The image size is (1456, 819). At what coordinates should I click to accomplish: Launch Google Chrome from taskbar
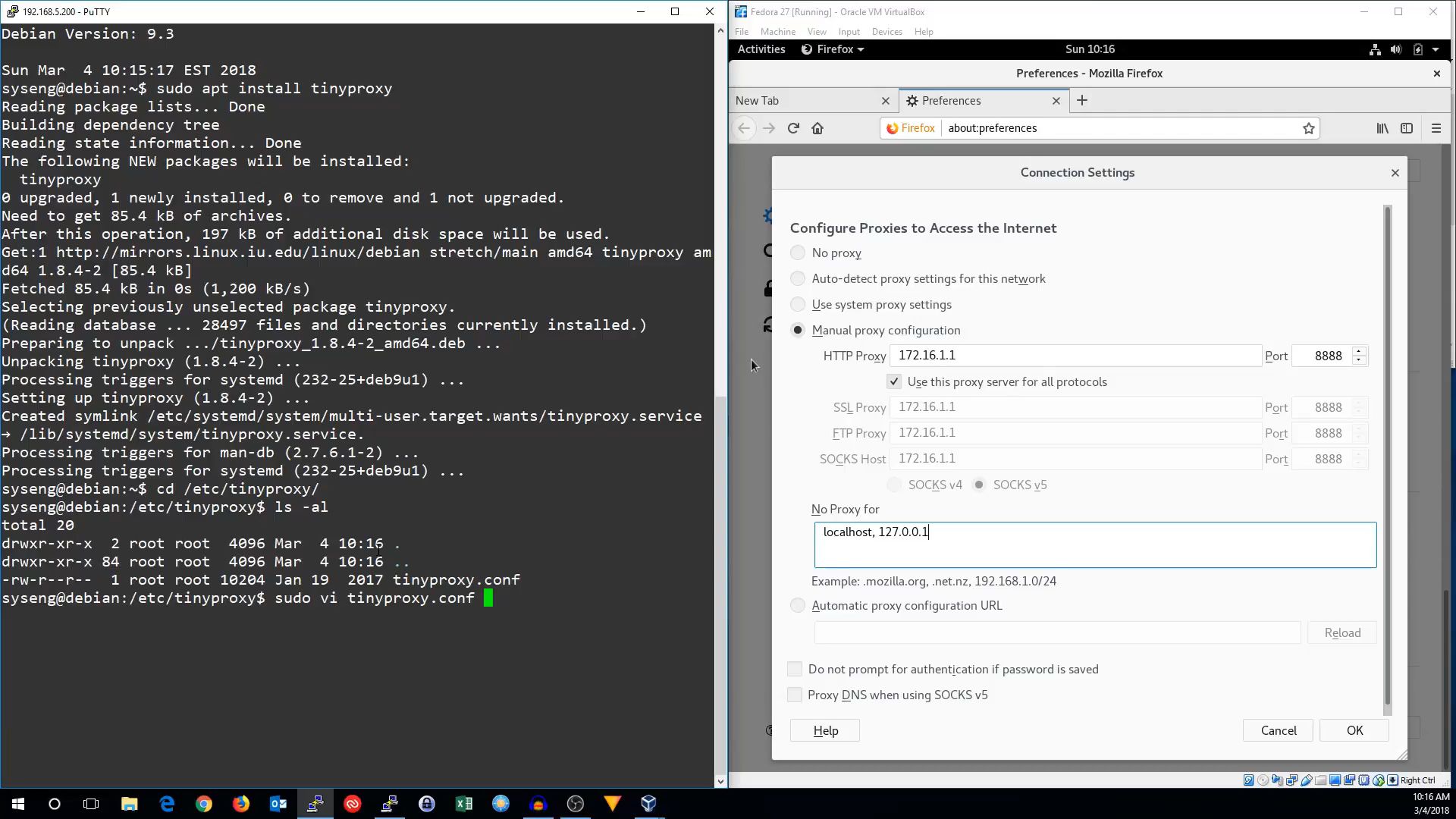(x=204, y=804)
